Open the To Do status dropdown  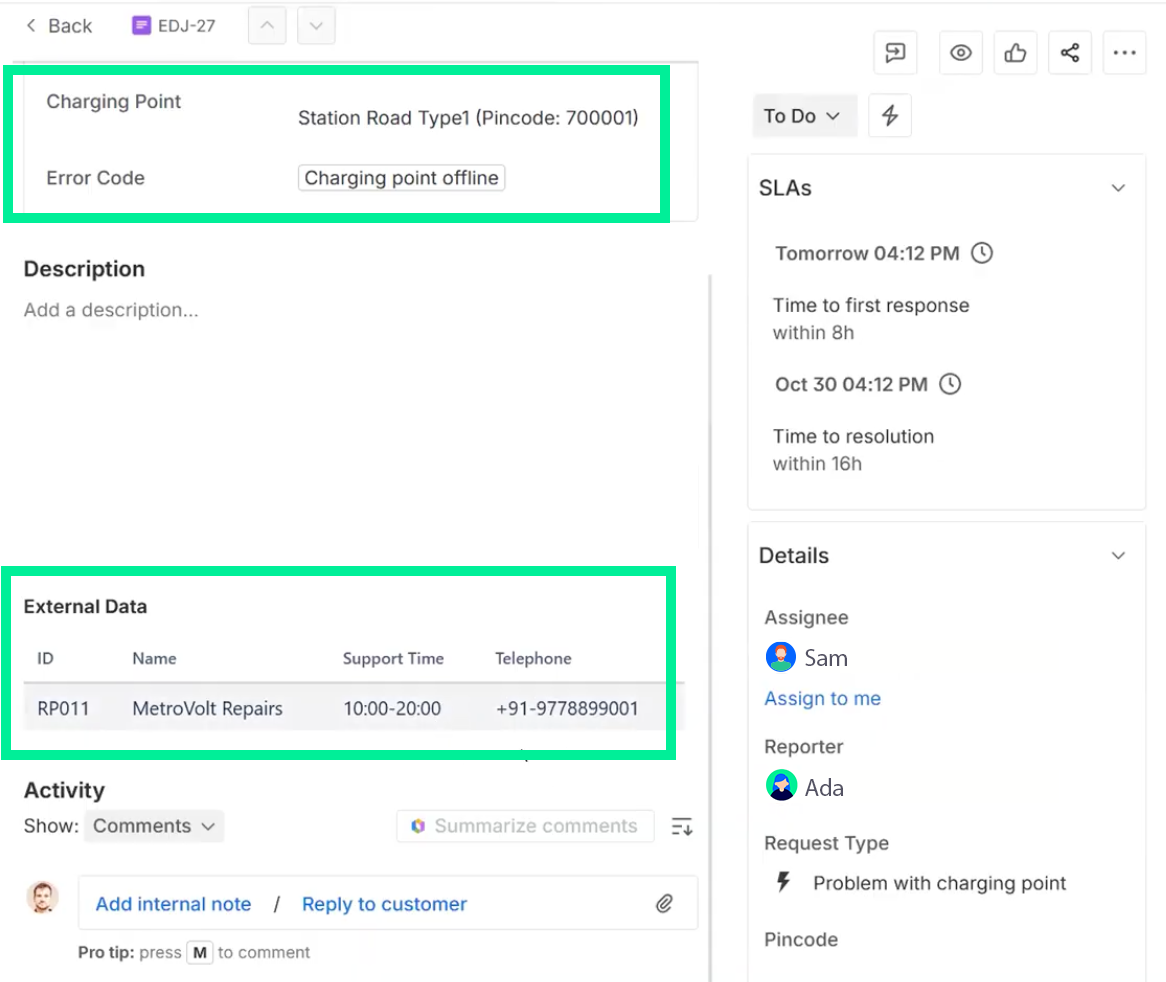[804, 115]
